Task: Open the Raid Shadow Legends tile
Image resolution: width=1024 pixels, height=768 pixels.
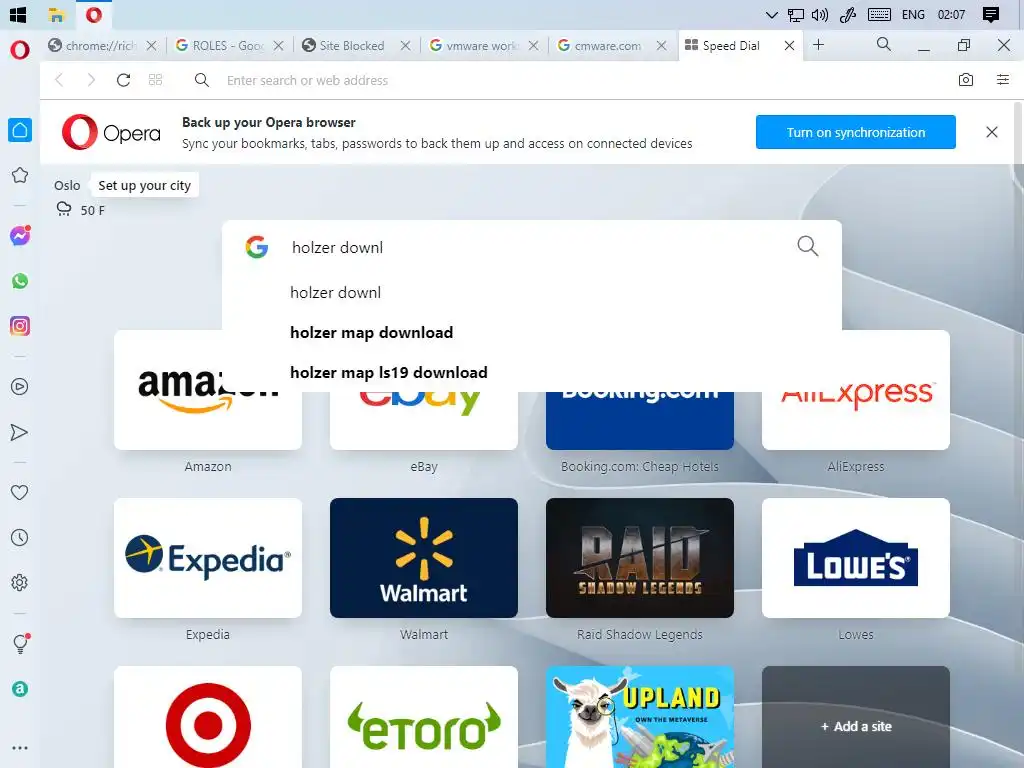Action: pos(639,558)
